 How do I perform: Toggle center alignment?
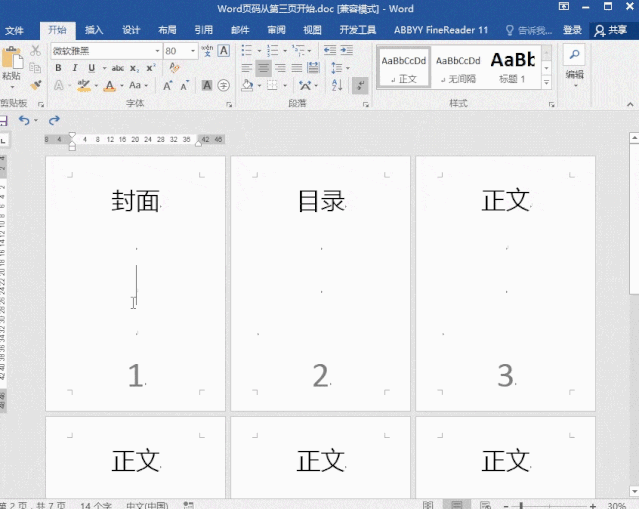tap(263, 68)
